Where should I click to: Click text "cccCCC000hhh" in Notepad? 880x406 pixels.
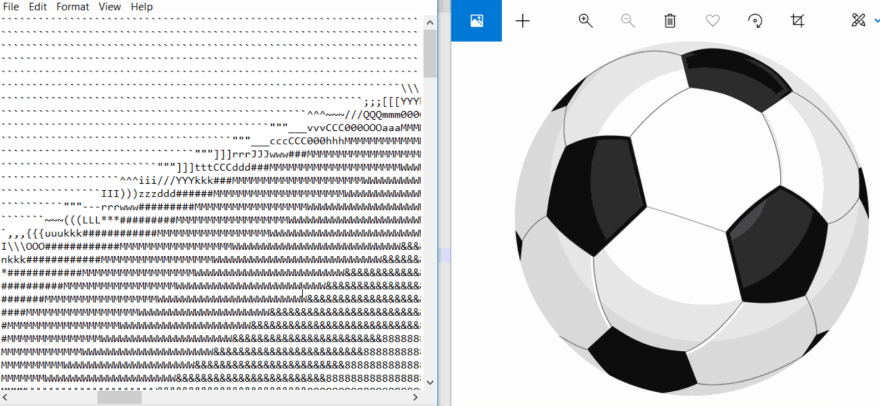[307, 141]
